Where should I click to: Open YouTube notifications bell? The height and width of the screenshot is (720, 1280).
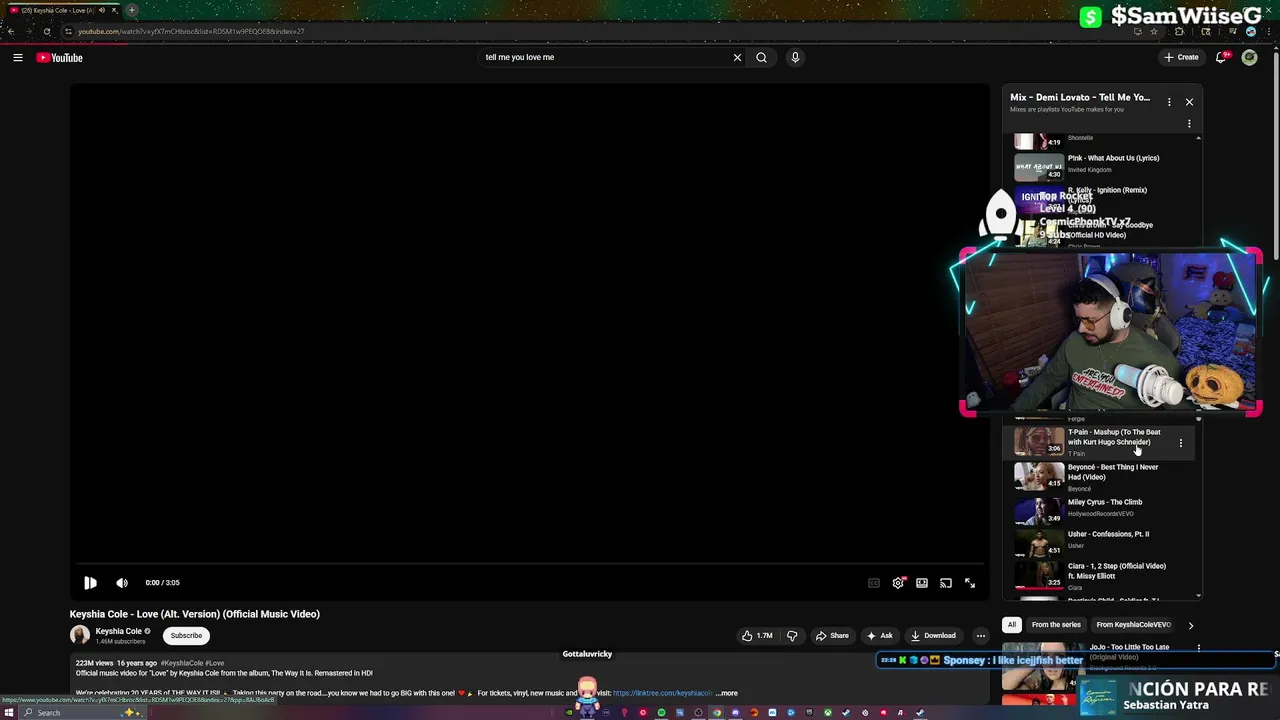point(1221,57)
